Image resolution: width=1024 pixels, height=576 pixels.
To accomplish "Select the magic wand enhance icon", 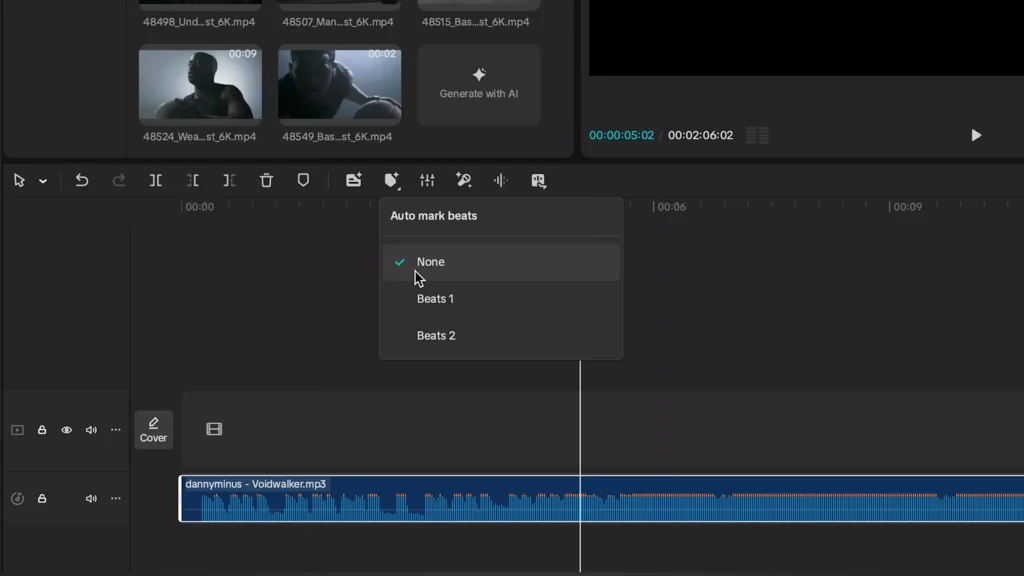I will tap(463, 180).
